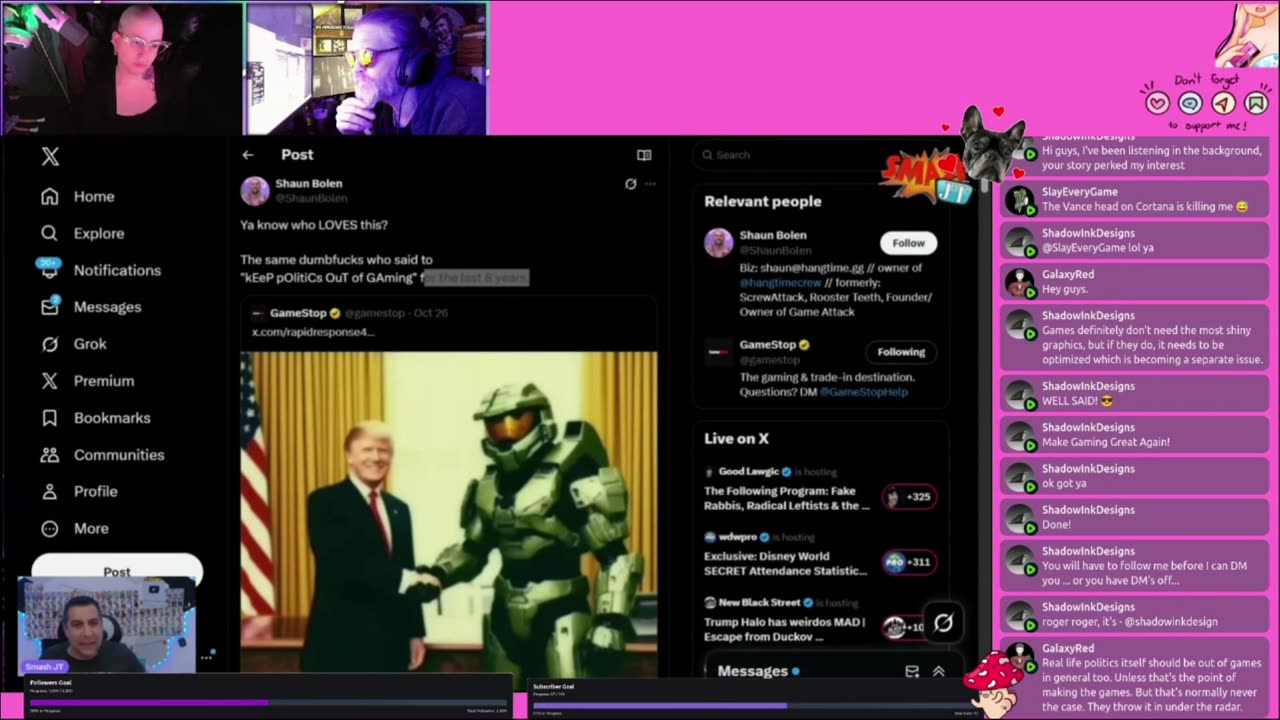
Task: Open the Premium X icon
Action: pyautogui.click(x=49, y=381)
